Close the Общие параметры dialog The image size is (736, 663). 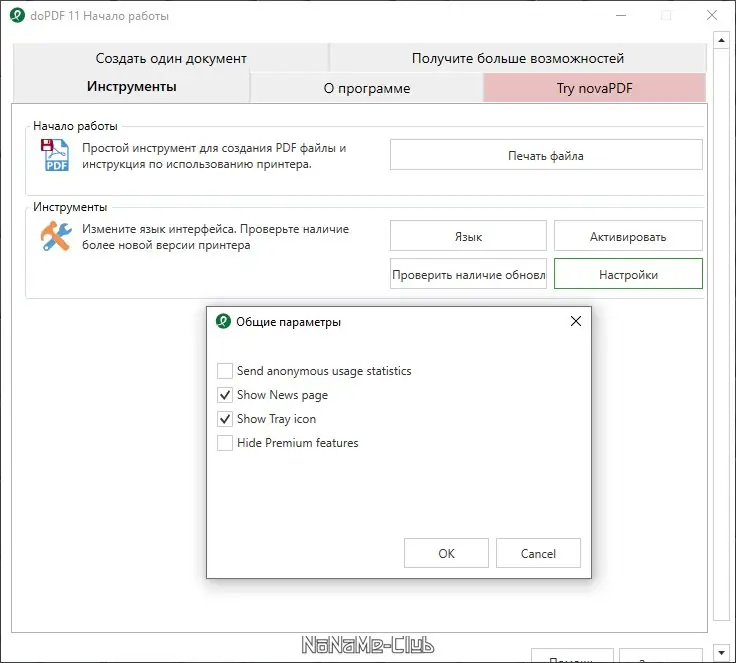pyautogui.click(x=575, y=321)
